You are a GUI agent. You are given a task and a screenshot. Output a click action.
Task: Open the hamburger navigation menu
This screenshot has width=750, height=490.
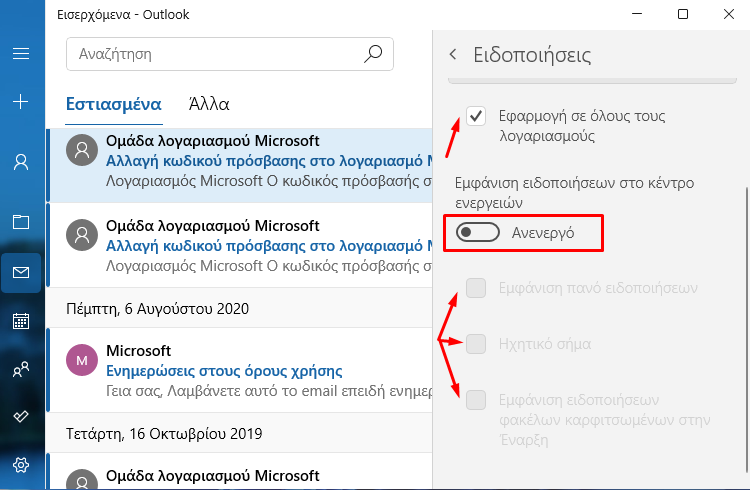point(21,53)
